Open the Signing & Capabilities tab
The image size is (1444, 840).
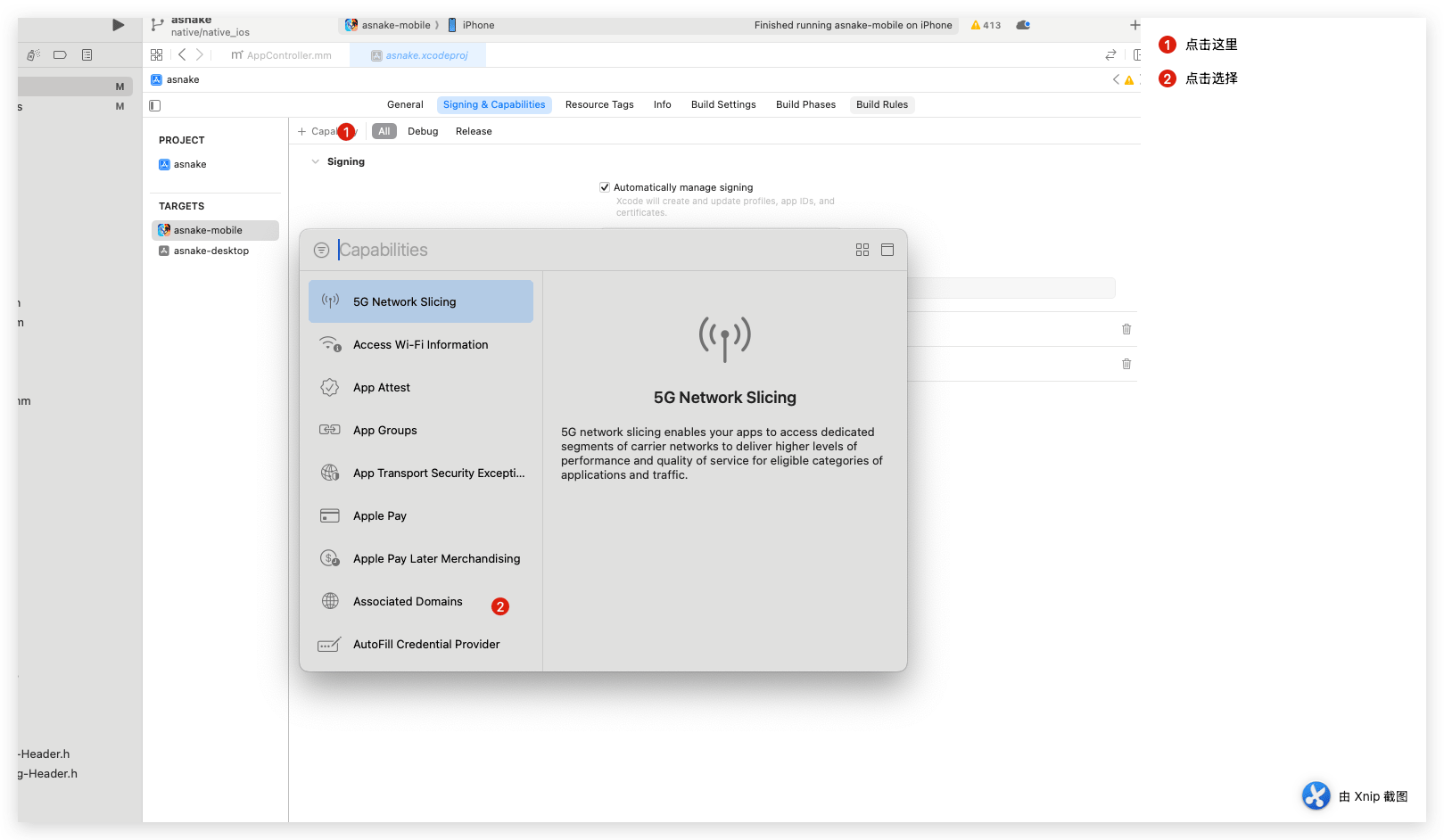[x=494, y=104]
